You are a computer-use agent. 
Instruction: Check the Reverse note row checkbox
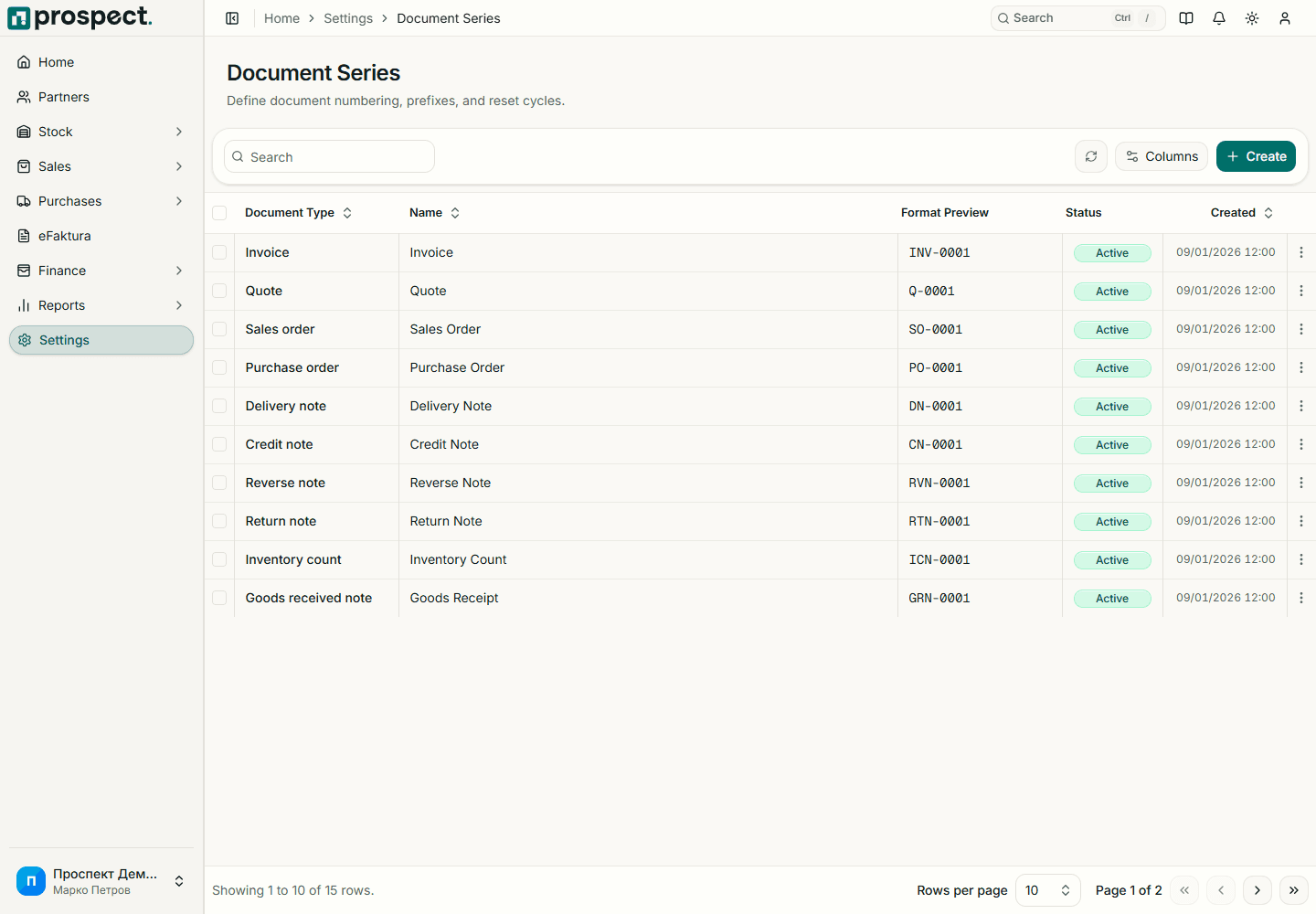(219, 483)
